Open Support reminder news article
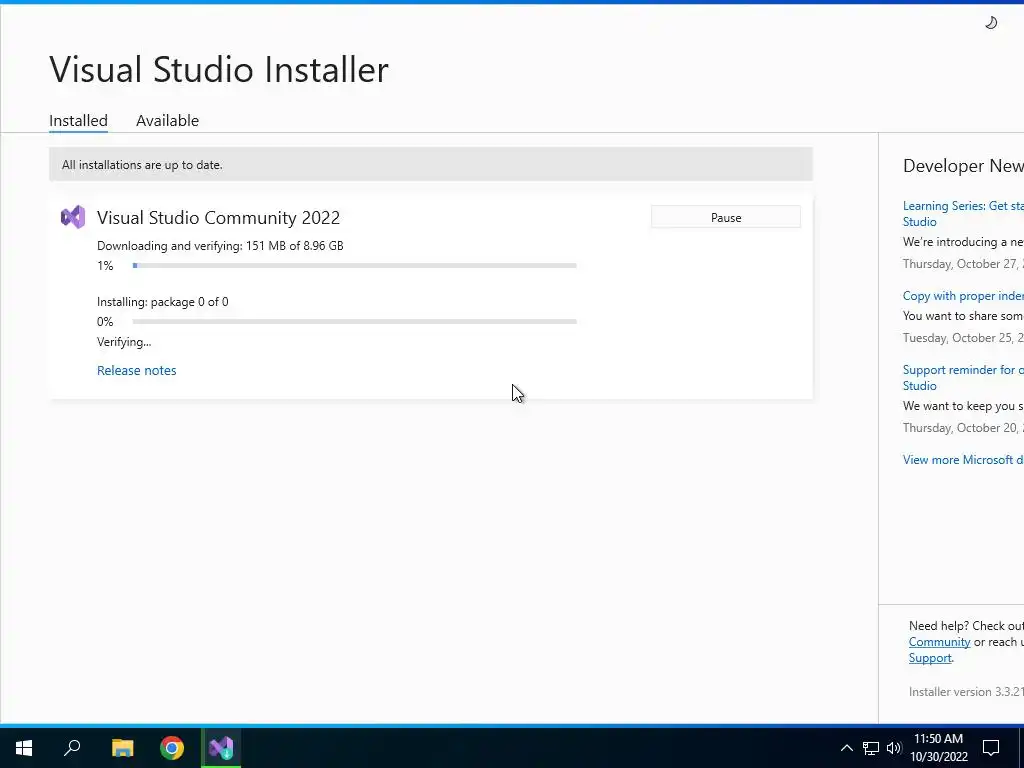The width and height of the screenshot is (1024, 768). pos(963,377)
